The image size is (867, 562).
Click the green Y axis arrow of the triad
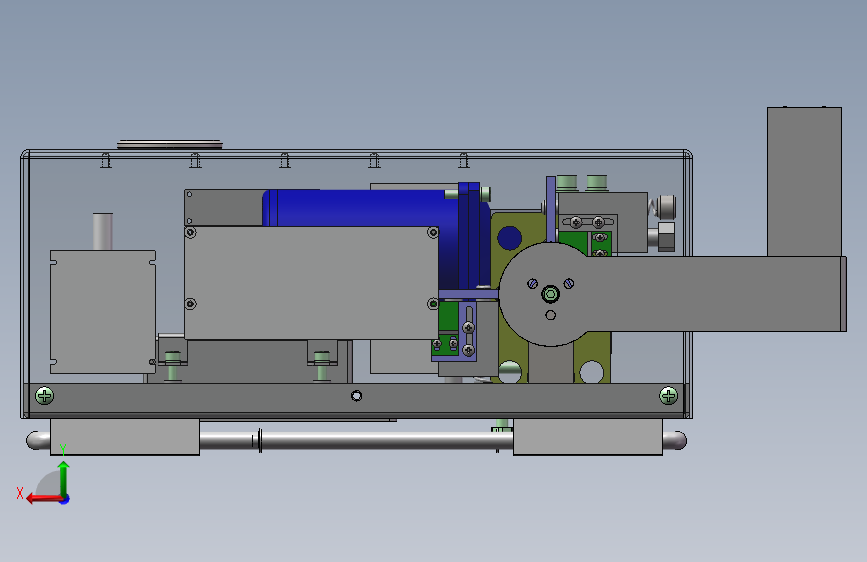point(64,478)
